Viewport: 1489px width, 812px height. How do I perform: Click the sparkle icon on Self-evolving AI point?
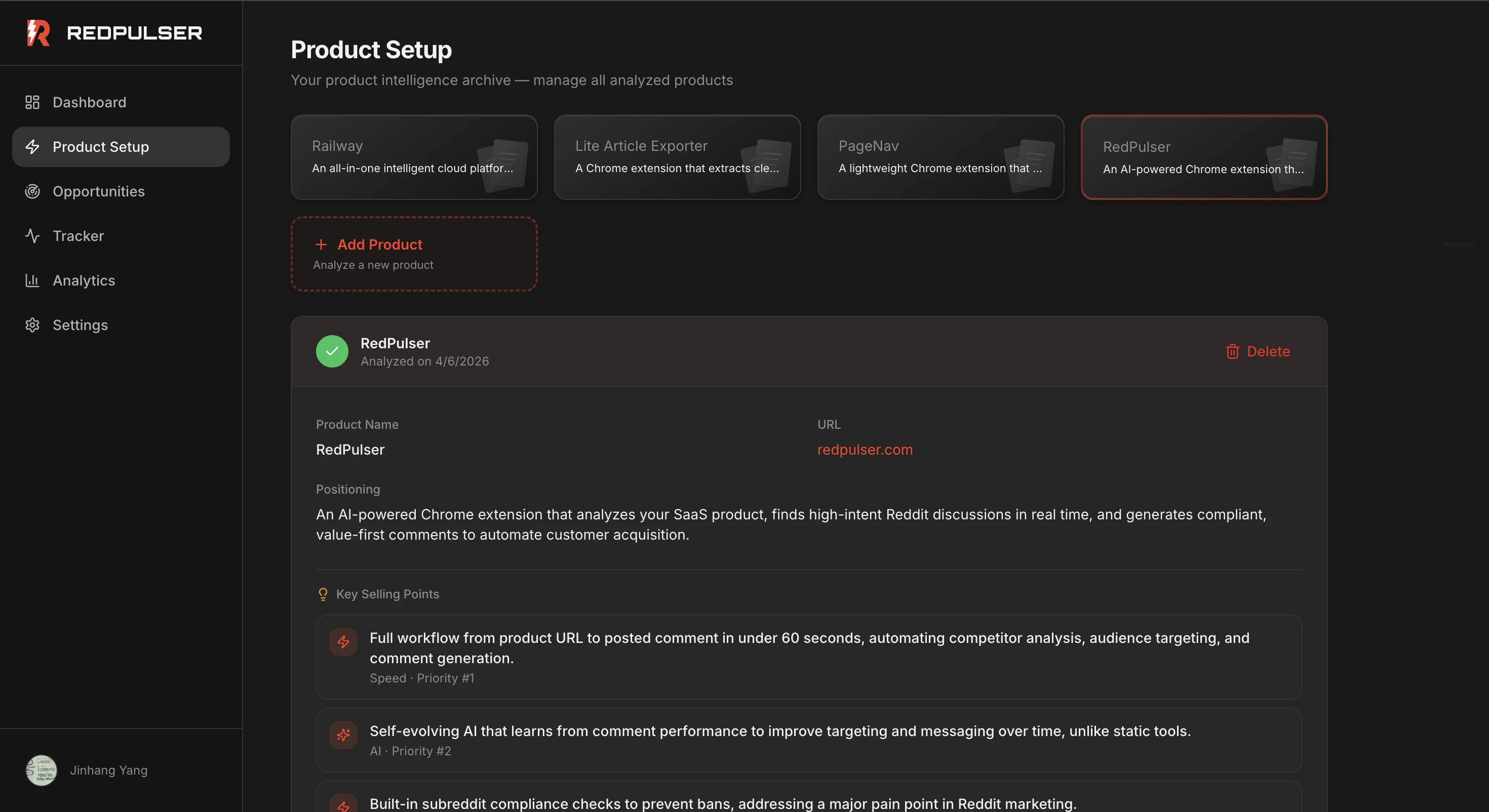pos(343,735)
